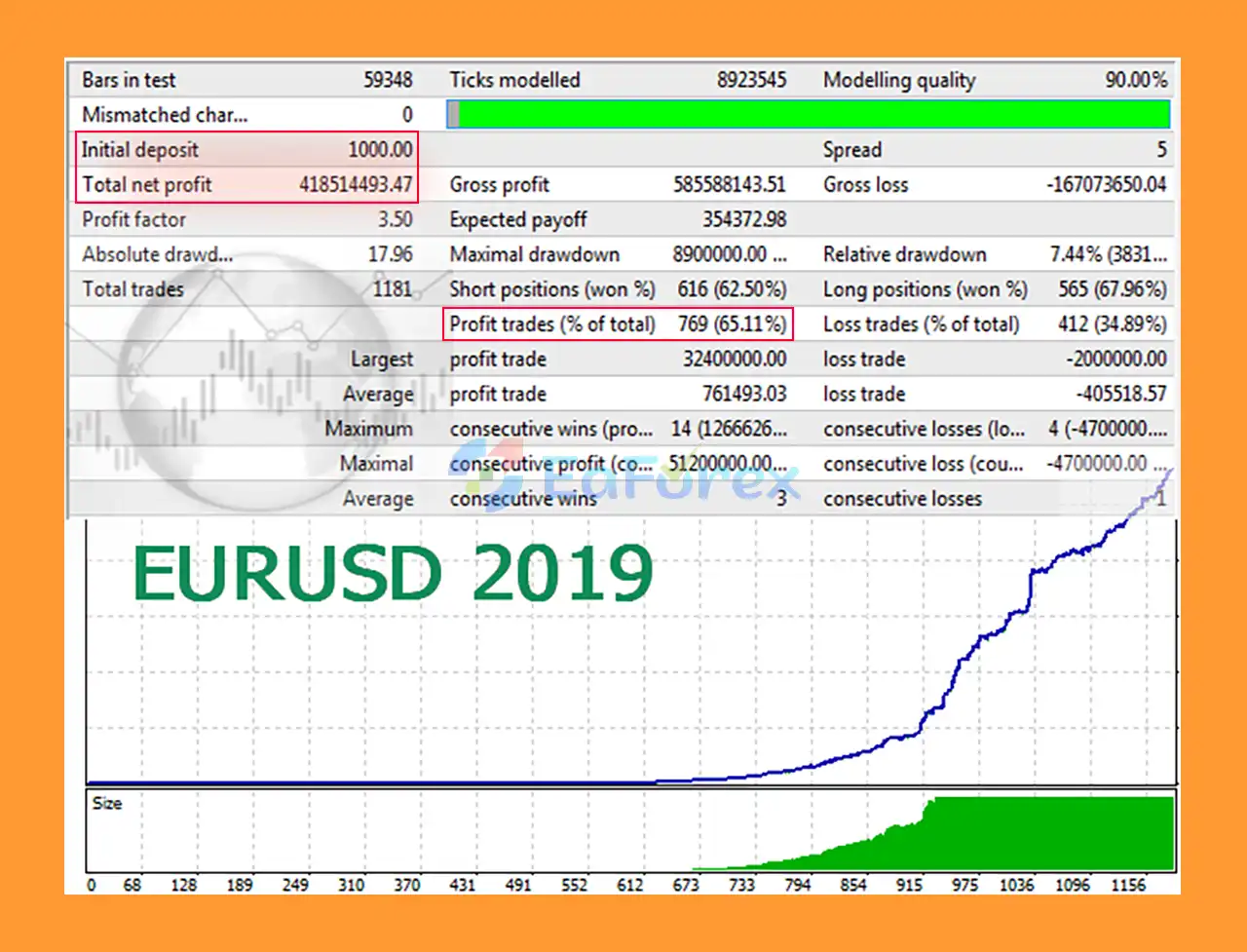Click the 915 marker on the trade axis
Viewport: 1247px width, 952px height.
[909, 885]
